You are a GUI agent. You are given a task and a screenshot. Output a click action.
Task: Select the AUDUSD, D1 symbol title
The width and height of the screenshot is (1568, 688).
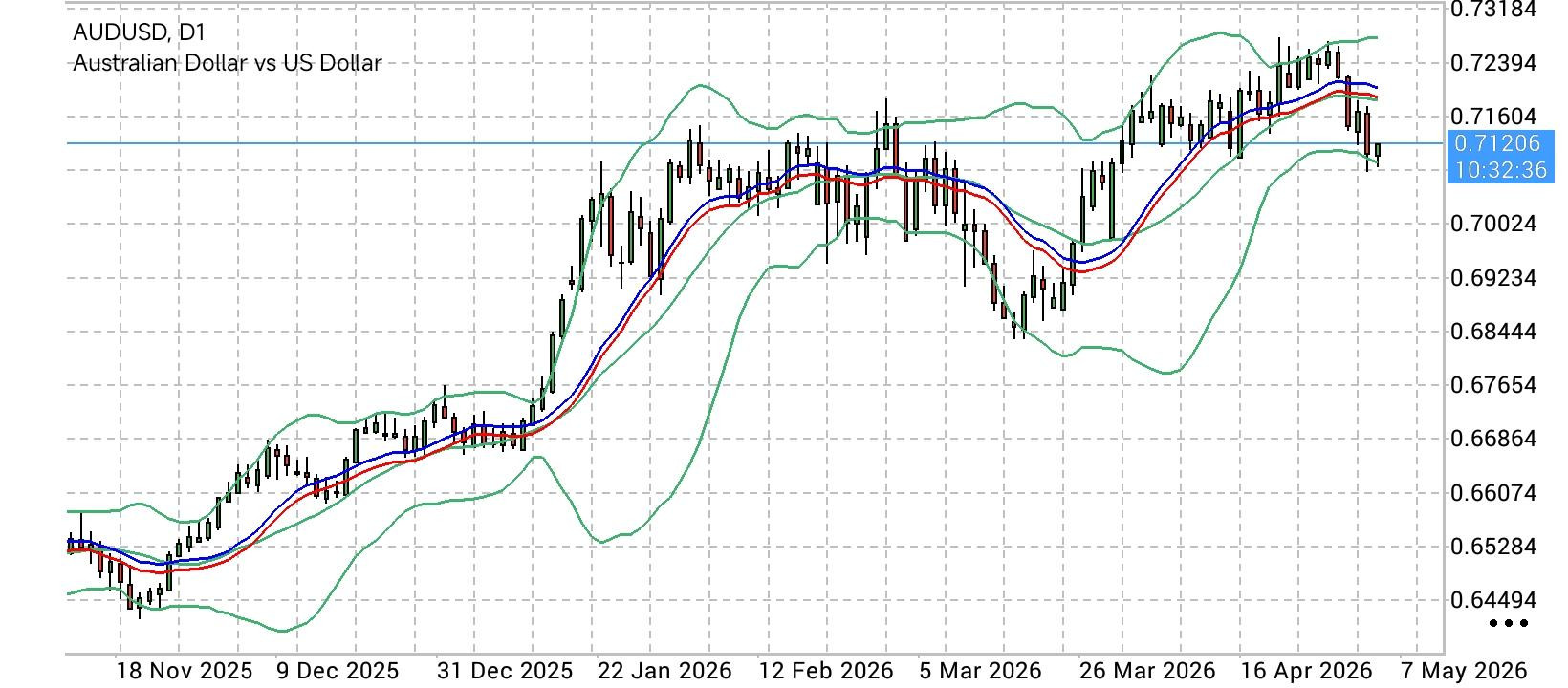(140, 32)
